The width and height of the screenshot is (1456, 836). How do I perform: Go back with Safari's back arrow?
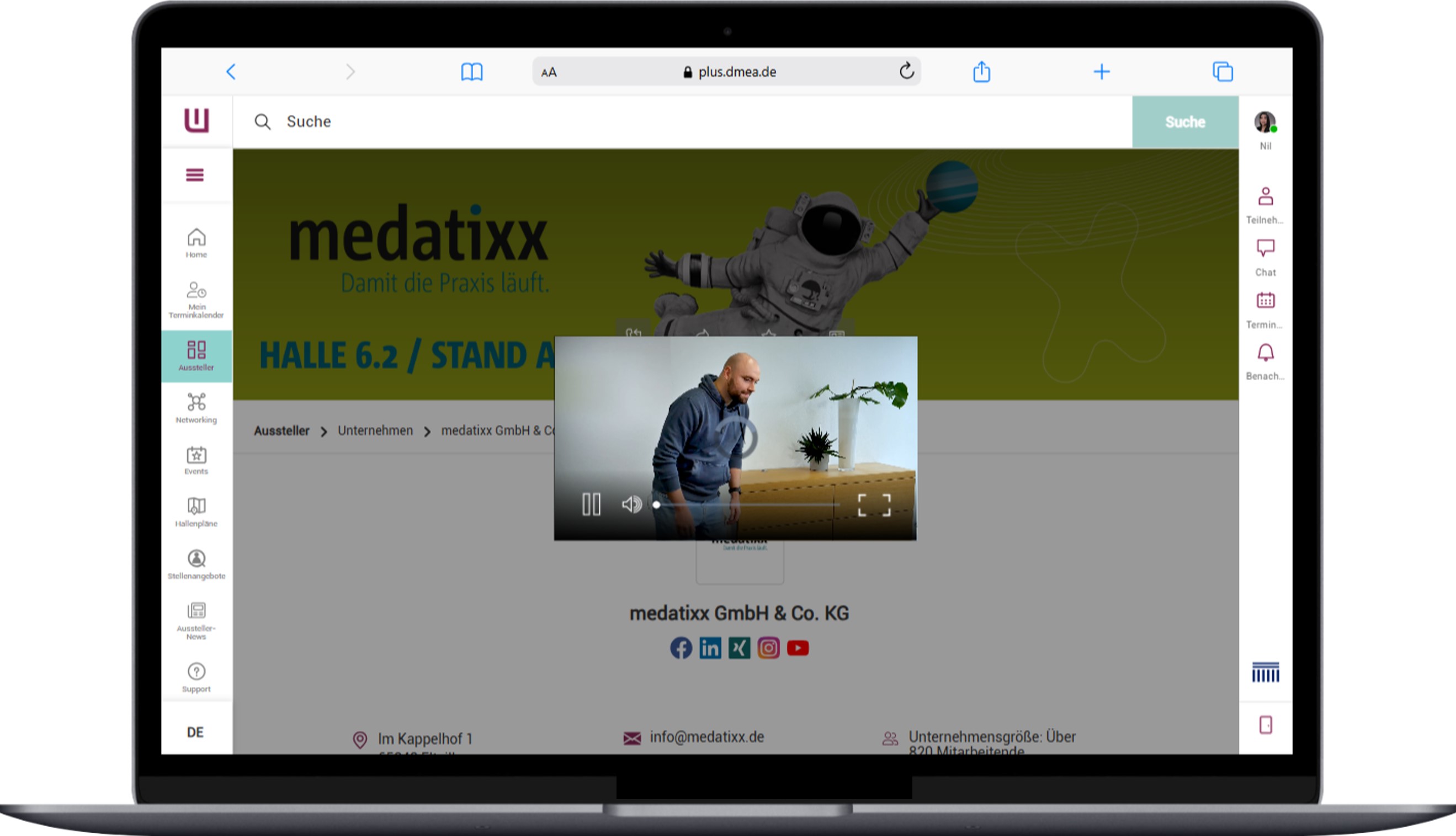tap(231, 72)
